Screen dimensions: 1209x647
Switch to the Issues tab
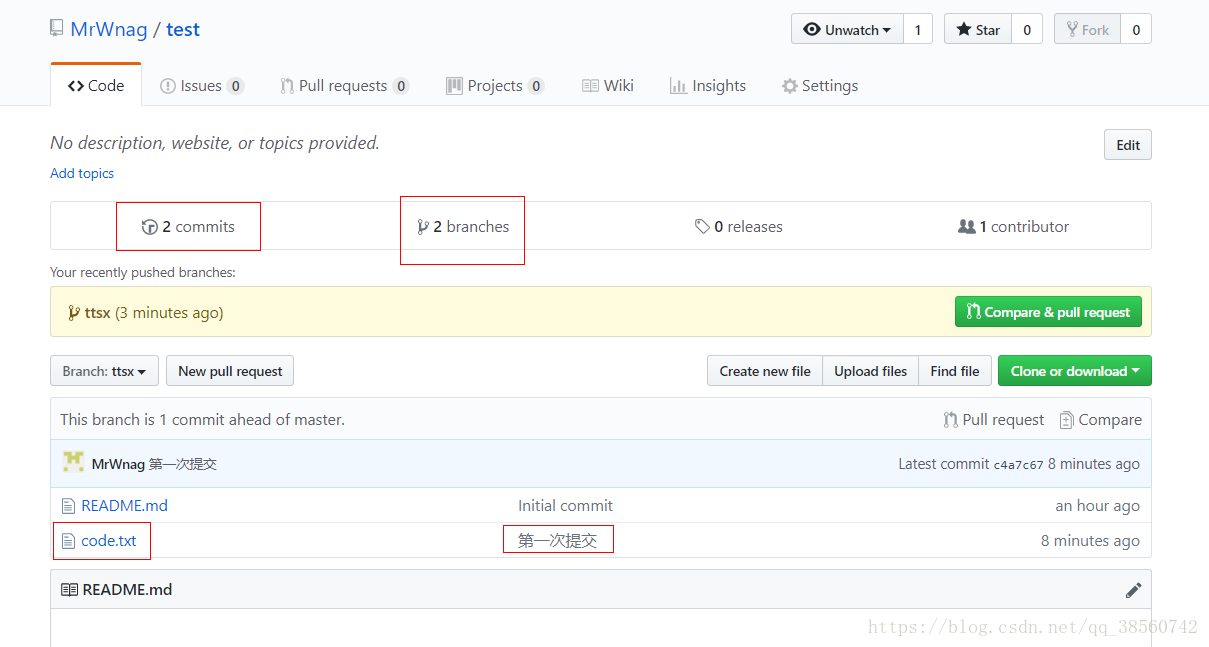pyautogui.click(x=202, y=85)
